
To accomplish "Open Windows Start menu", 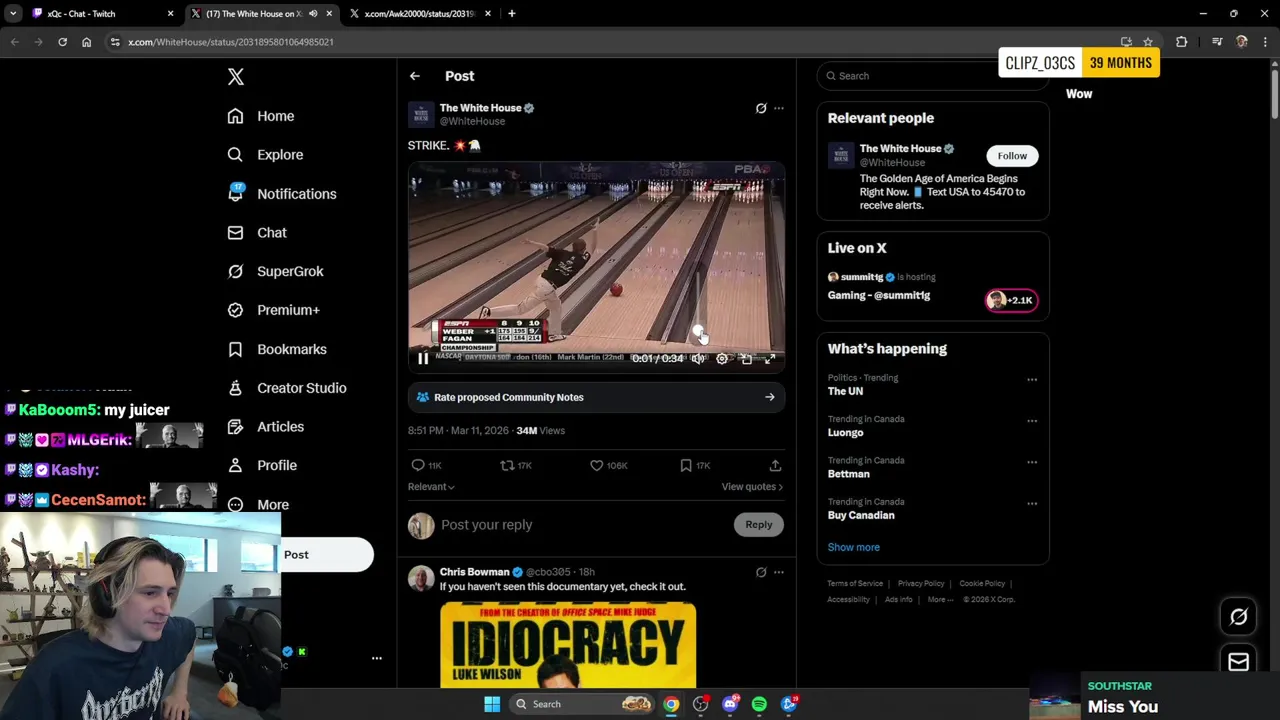I will 492,704.
